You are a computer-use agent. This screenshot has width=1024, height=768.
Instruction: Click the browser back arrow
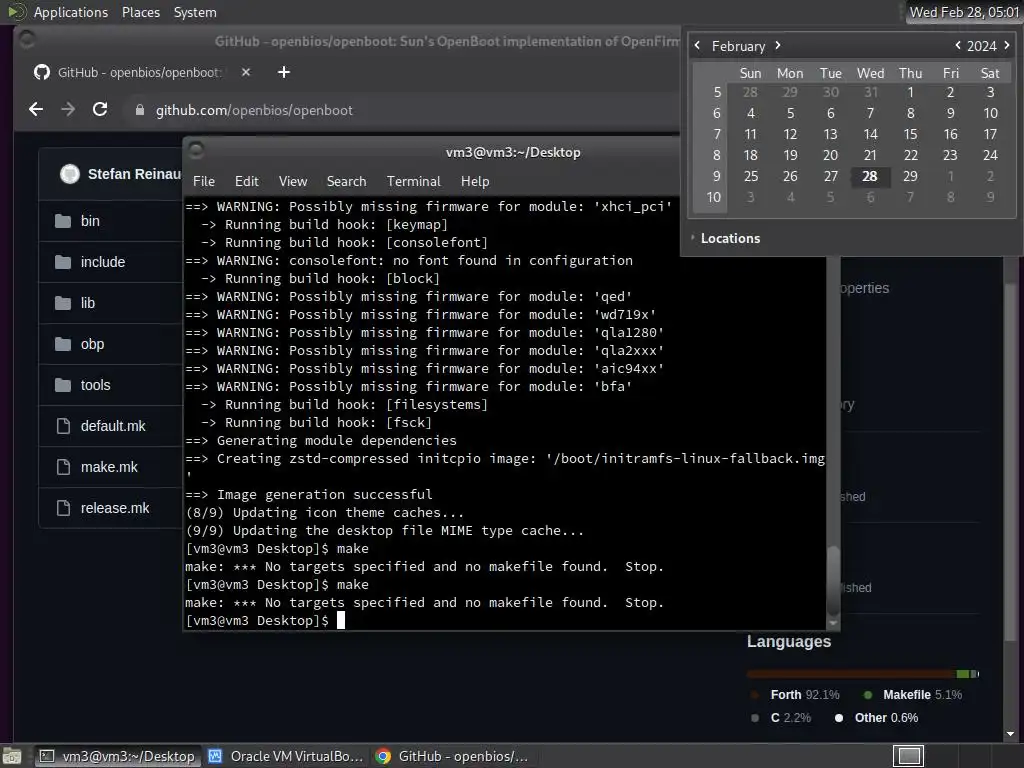(x=37, y=110)
